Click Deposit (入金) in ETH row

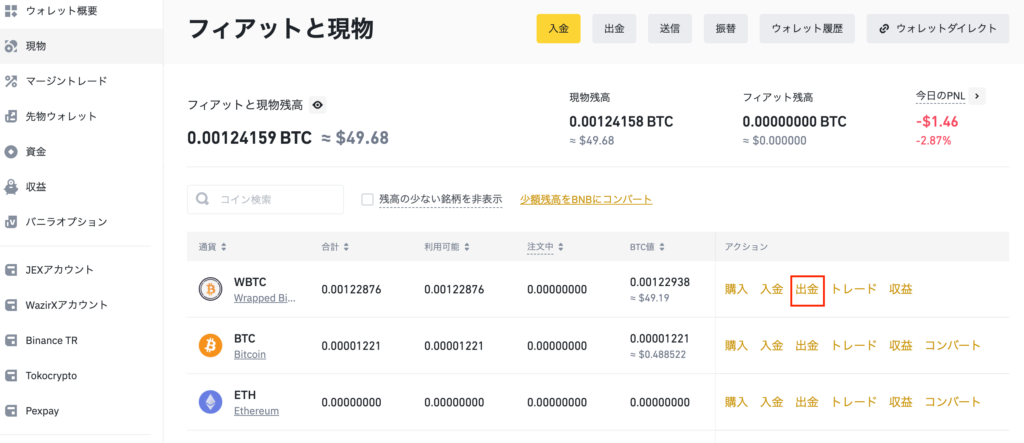click(x=772, y=402)
